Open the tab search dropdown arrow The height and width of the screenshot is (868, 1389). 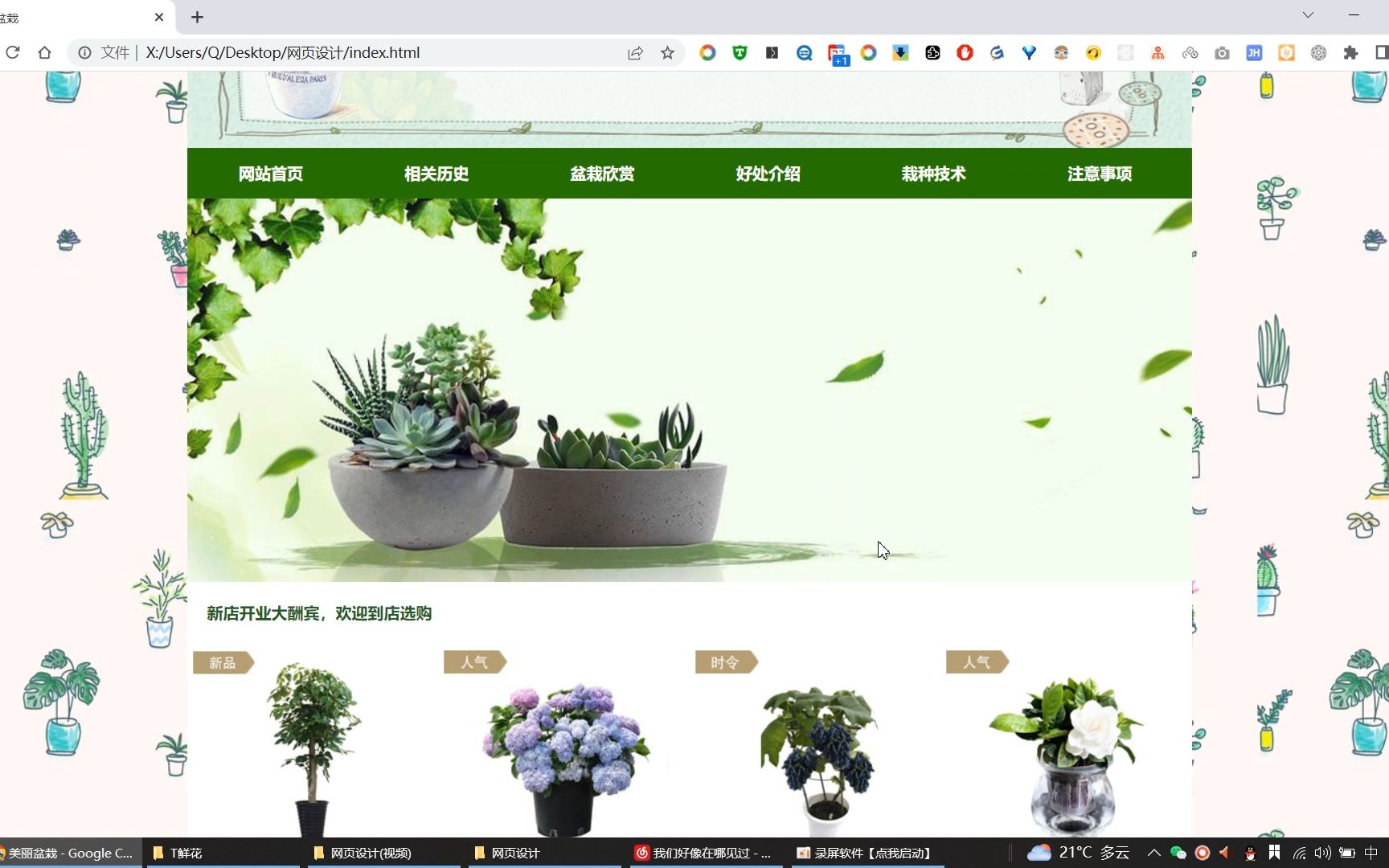[1308, 14]
